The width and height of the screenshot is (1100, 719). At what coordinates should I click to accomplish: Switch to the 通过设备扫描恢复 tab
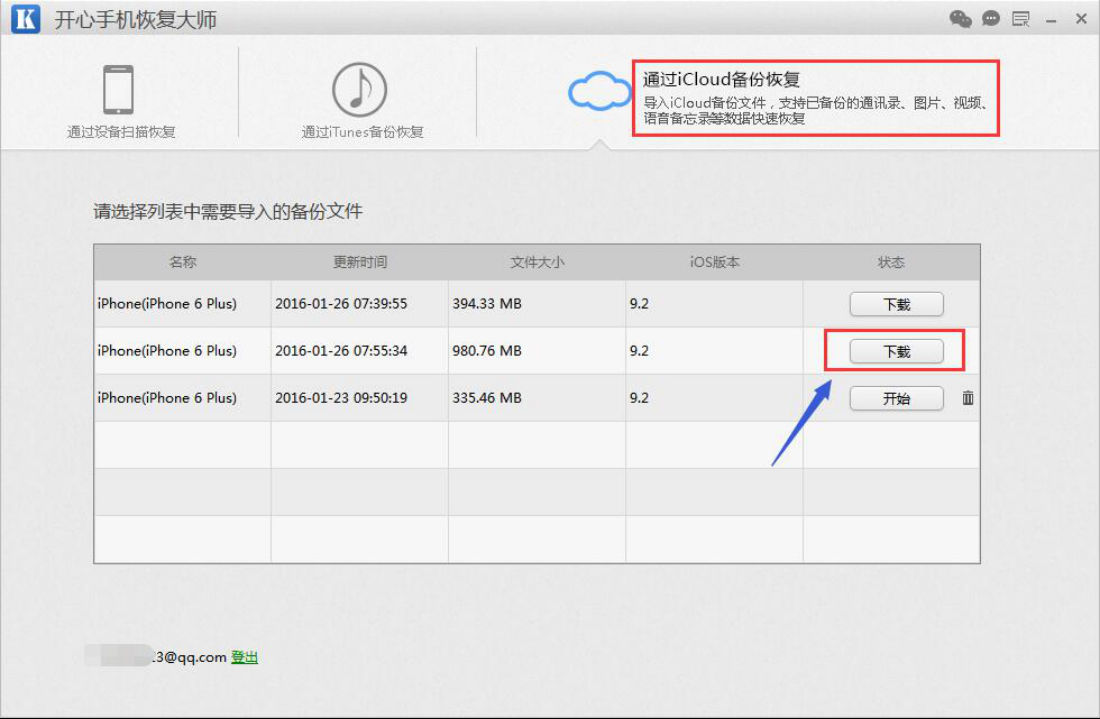120,102
